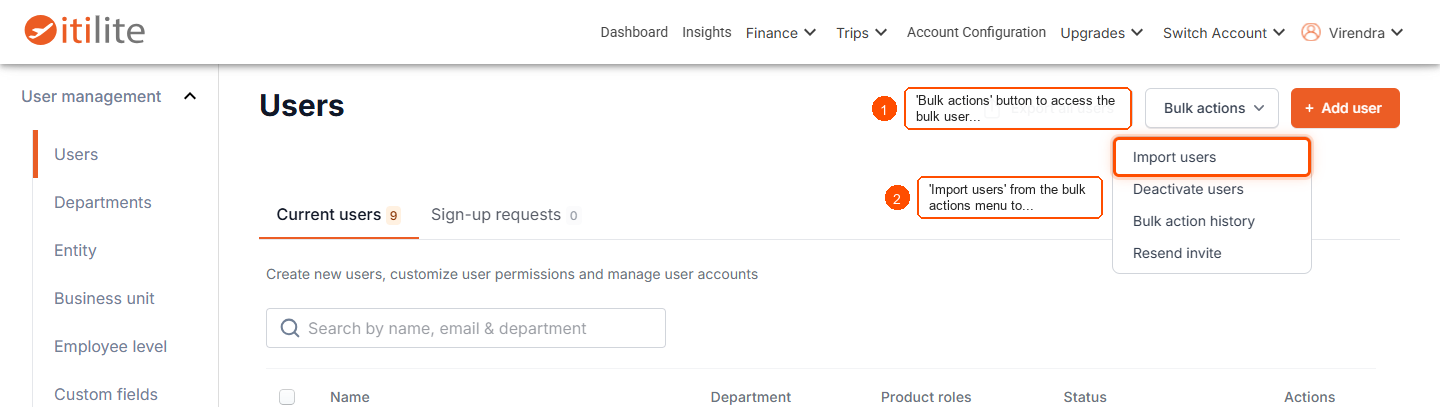This screenshot has width=1440, height=407.
Task: Select Resend invite option
Action: click(1177, 253)
